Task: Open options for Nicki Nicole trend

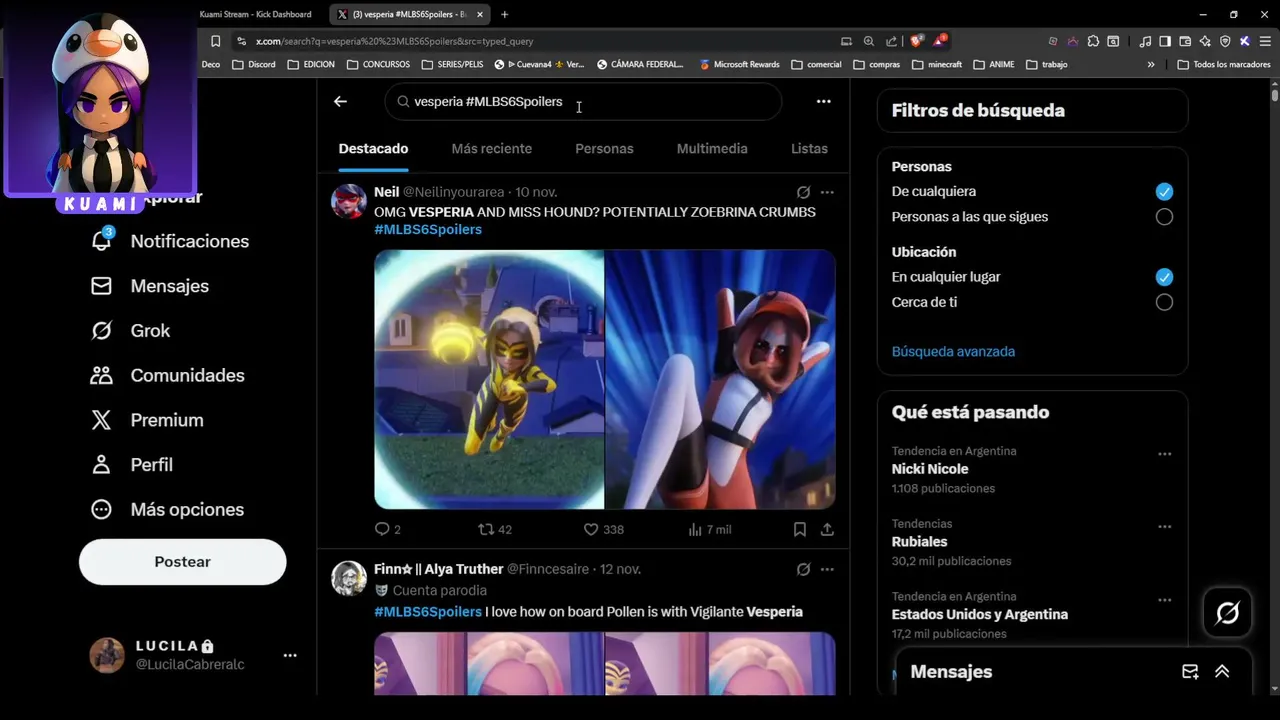Action: [1164, 454]
